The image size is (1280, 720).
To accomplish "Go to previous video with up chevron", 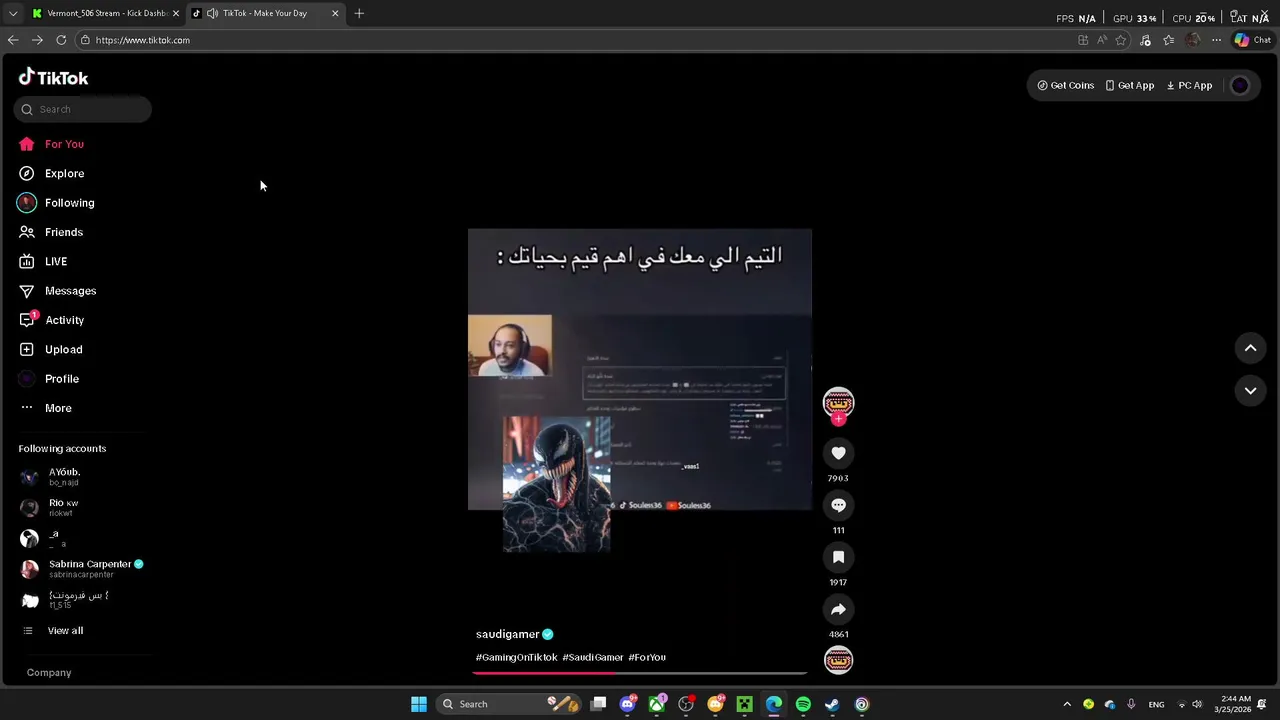I will pyautogui.click(x=1250, y=348).
